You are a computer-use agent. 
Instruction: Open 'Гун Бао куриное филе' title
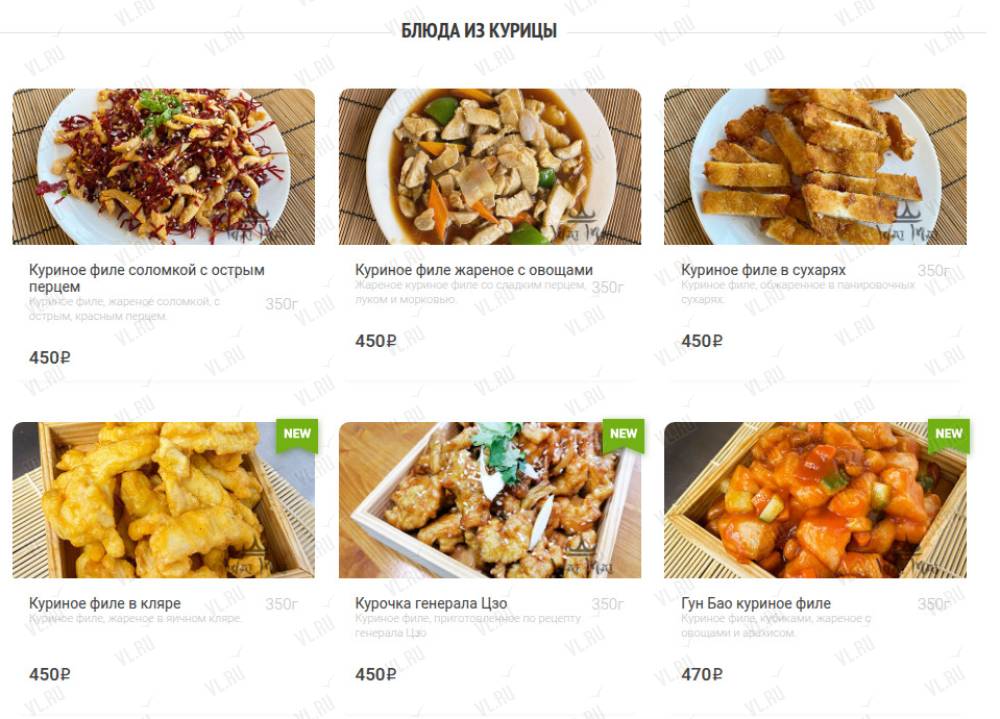click(x=756, y=603)
